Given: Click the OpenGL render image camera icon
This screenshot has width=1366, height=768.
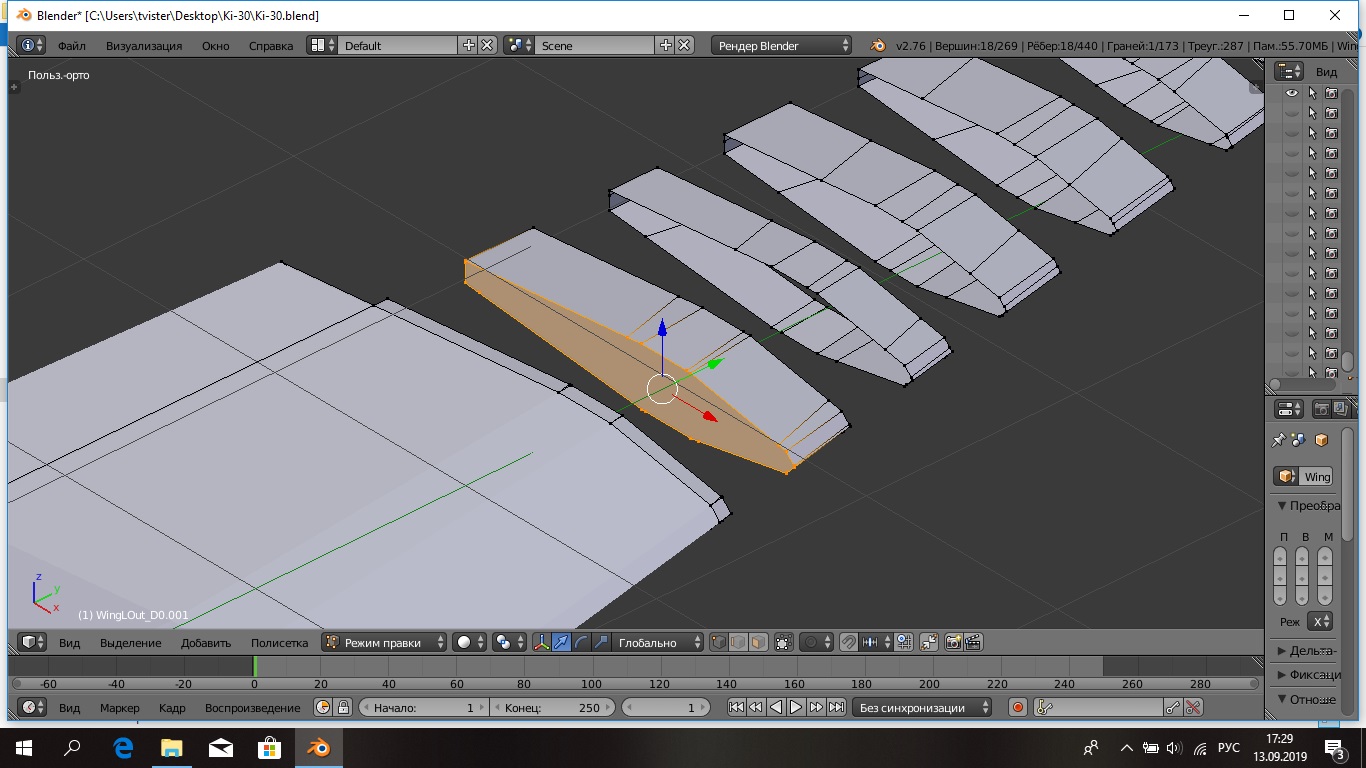Looking at the screenshot, I should click(952, 643).
